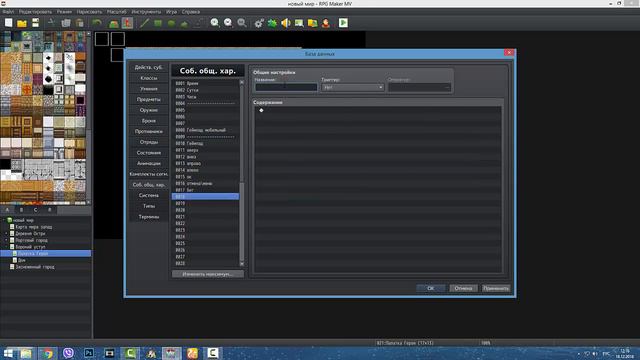Select the Заснеженный город map

tap(35, 267)
